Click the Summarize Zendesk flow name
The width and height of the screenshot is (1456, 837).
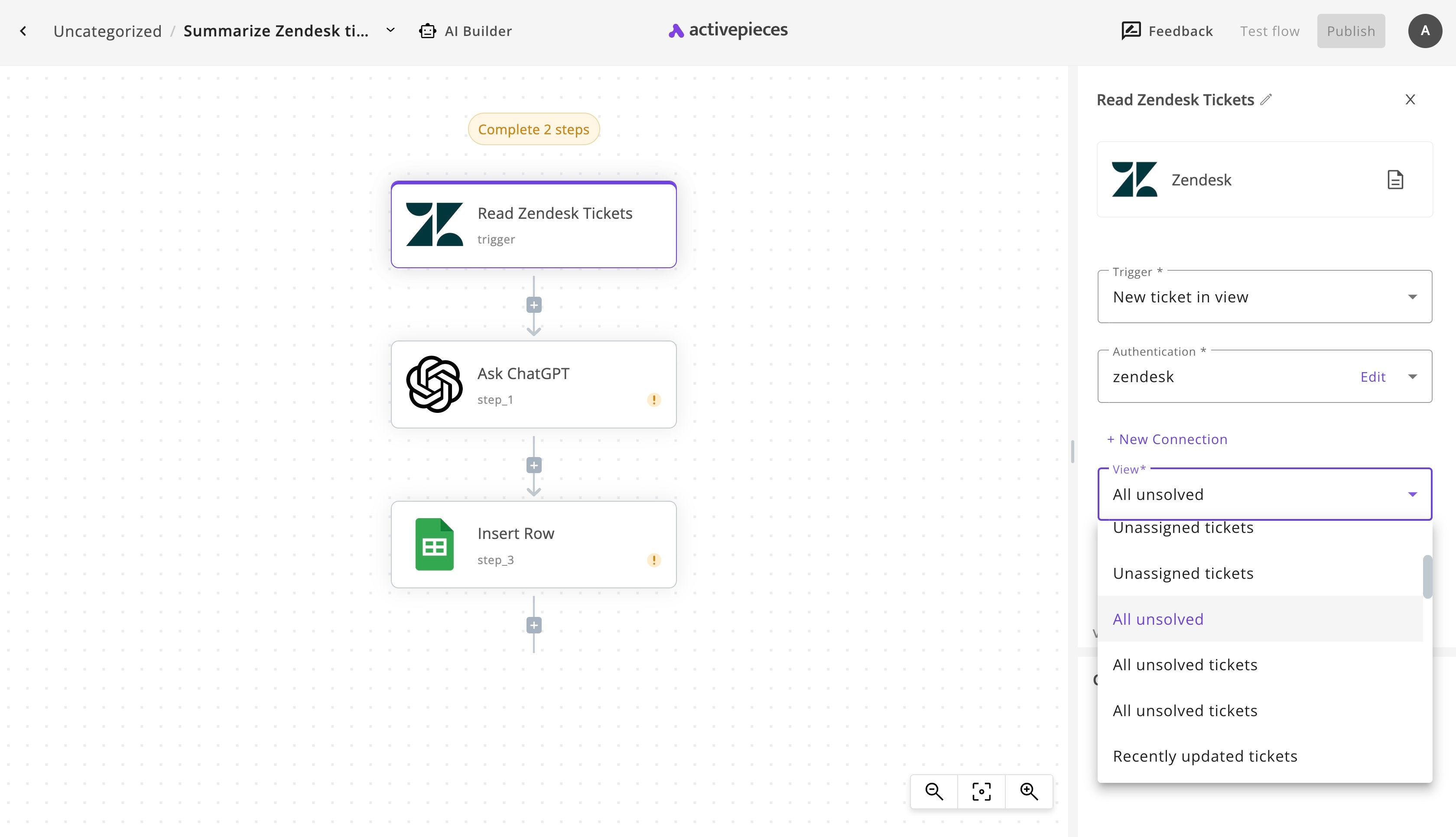point(276,31)
